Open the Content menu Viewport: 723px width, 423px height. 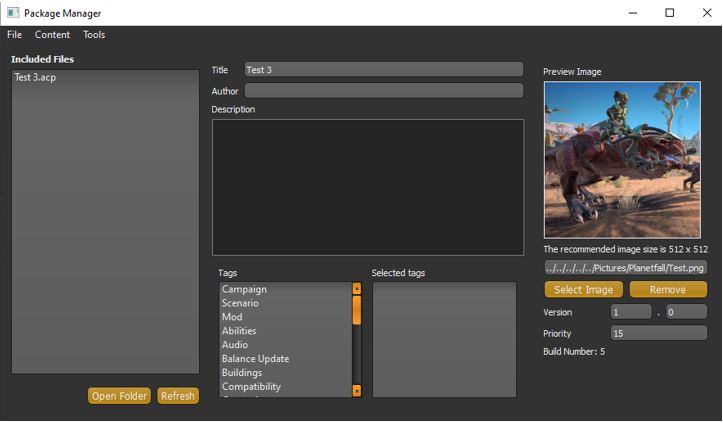52,35
